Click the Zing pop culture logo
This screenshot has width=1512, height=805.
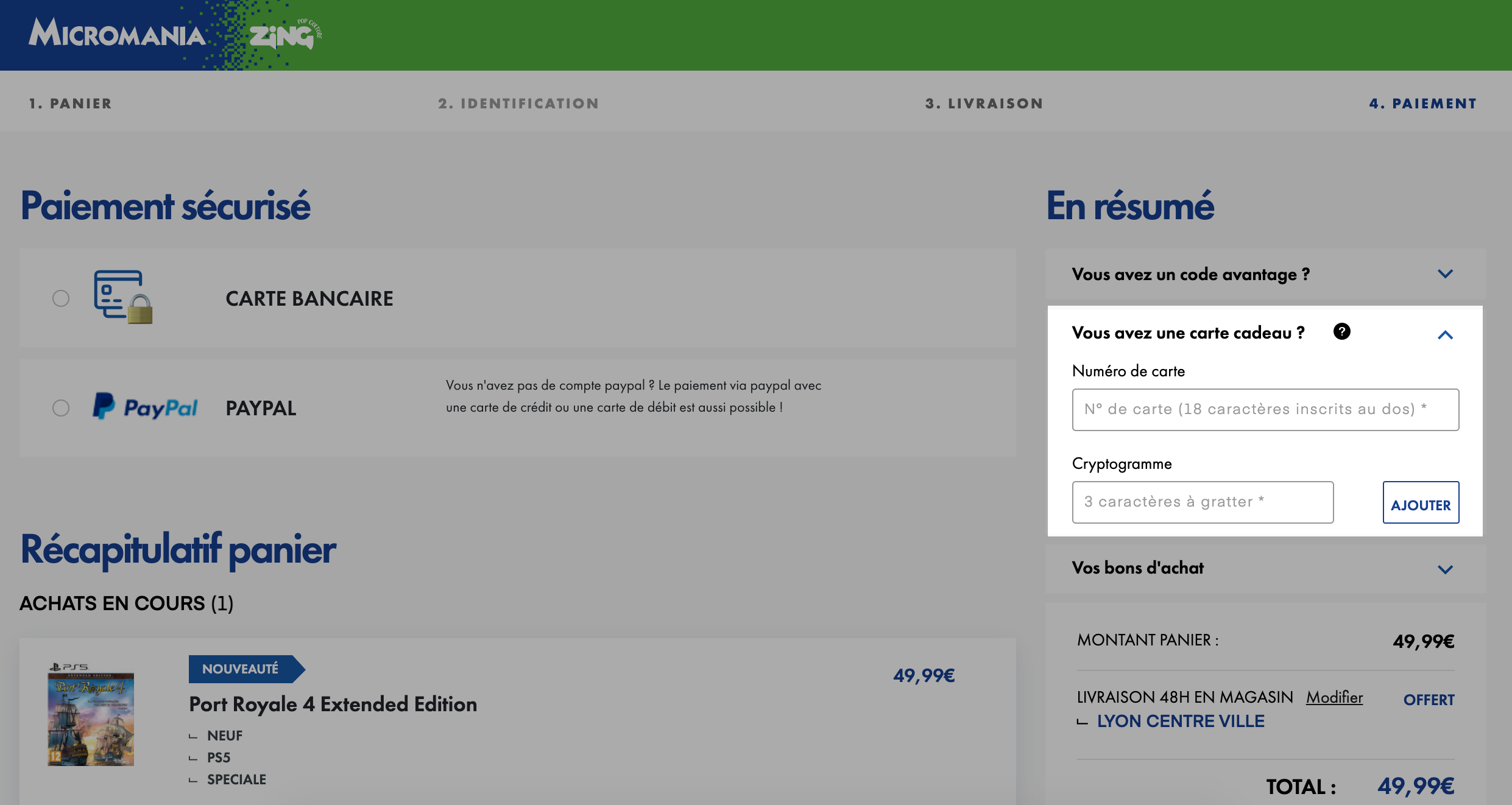[x=285, y=35]
